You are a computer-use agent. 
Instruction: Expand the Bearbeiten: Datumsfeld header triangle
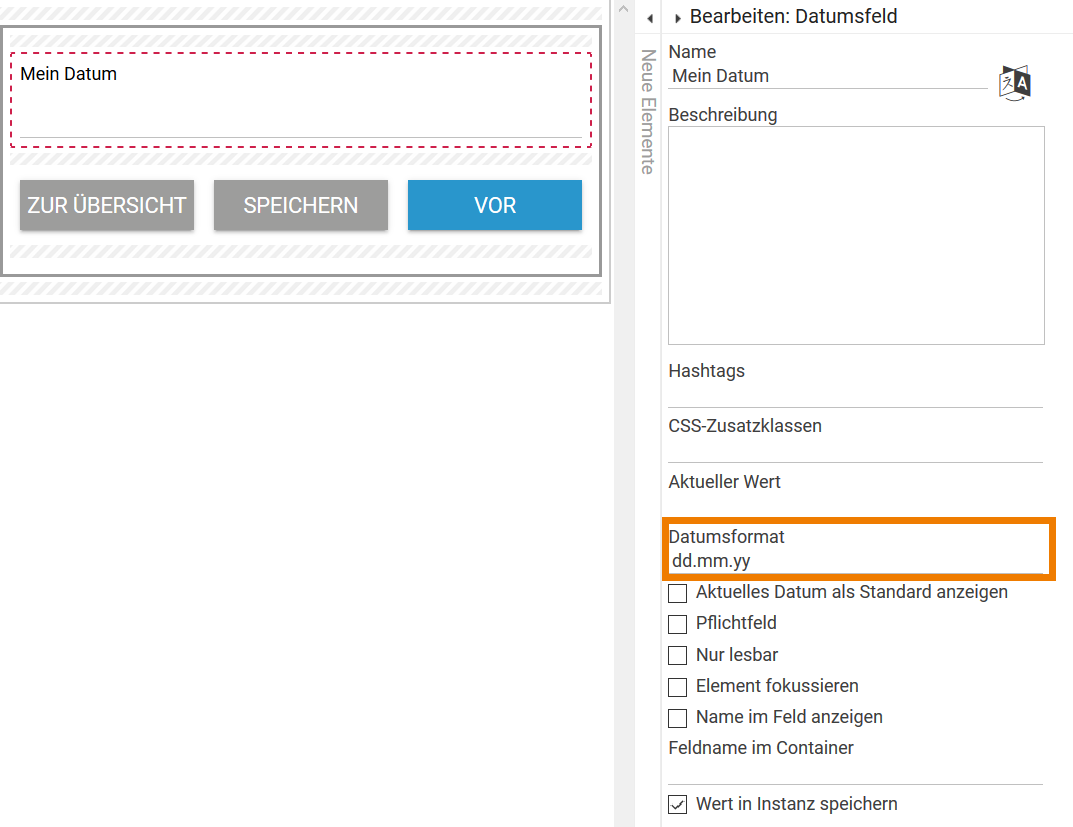point(678,18)
